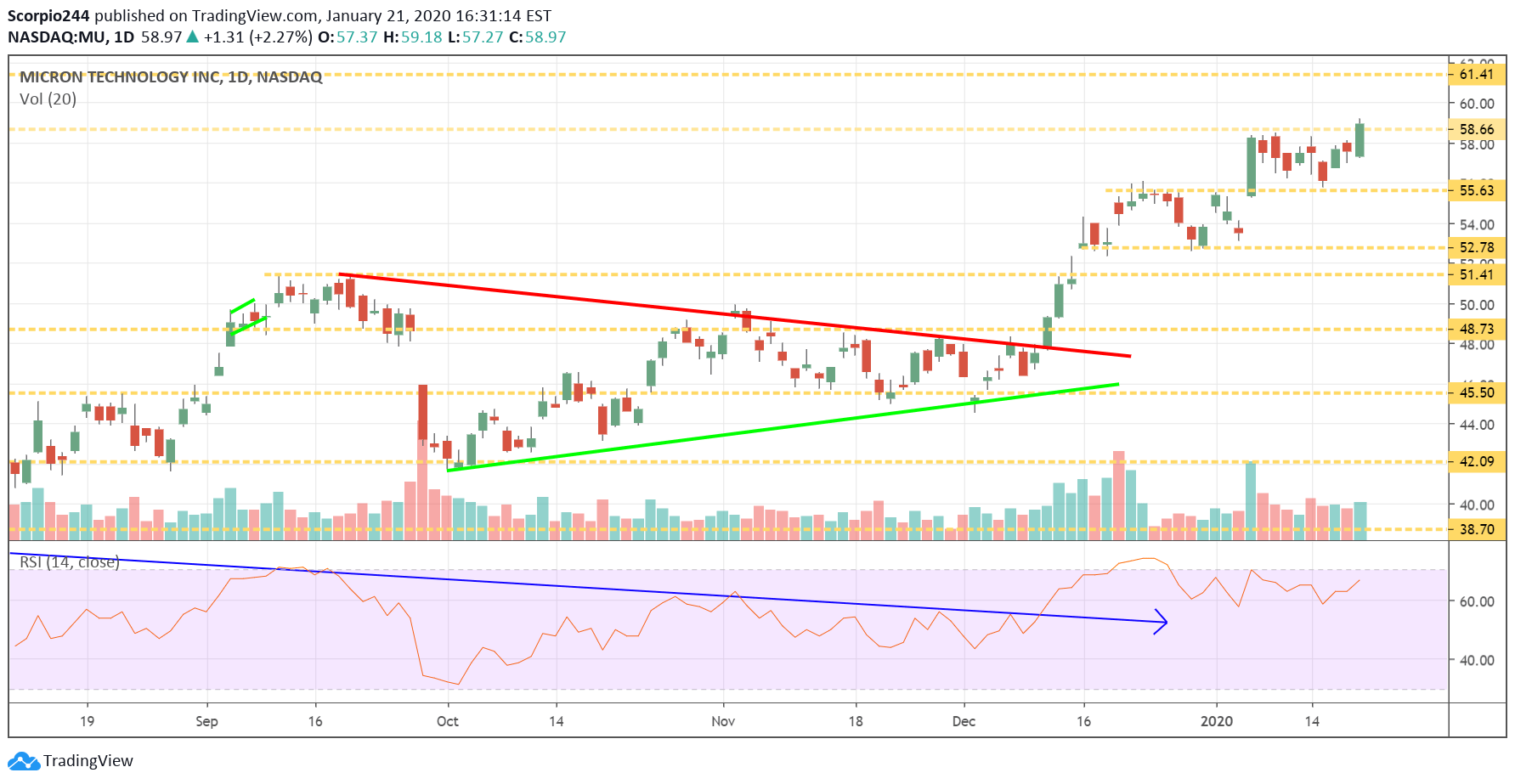Image resolution: width=1515 pixels, height=784 pixels.
Task: Select the 55.63 price level label
Action: (x=1476, y=190)
